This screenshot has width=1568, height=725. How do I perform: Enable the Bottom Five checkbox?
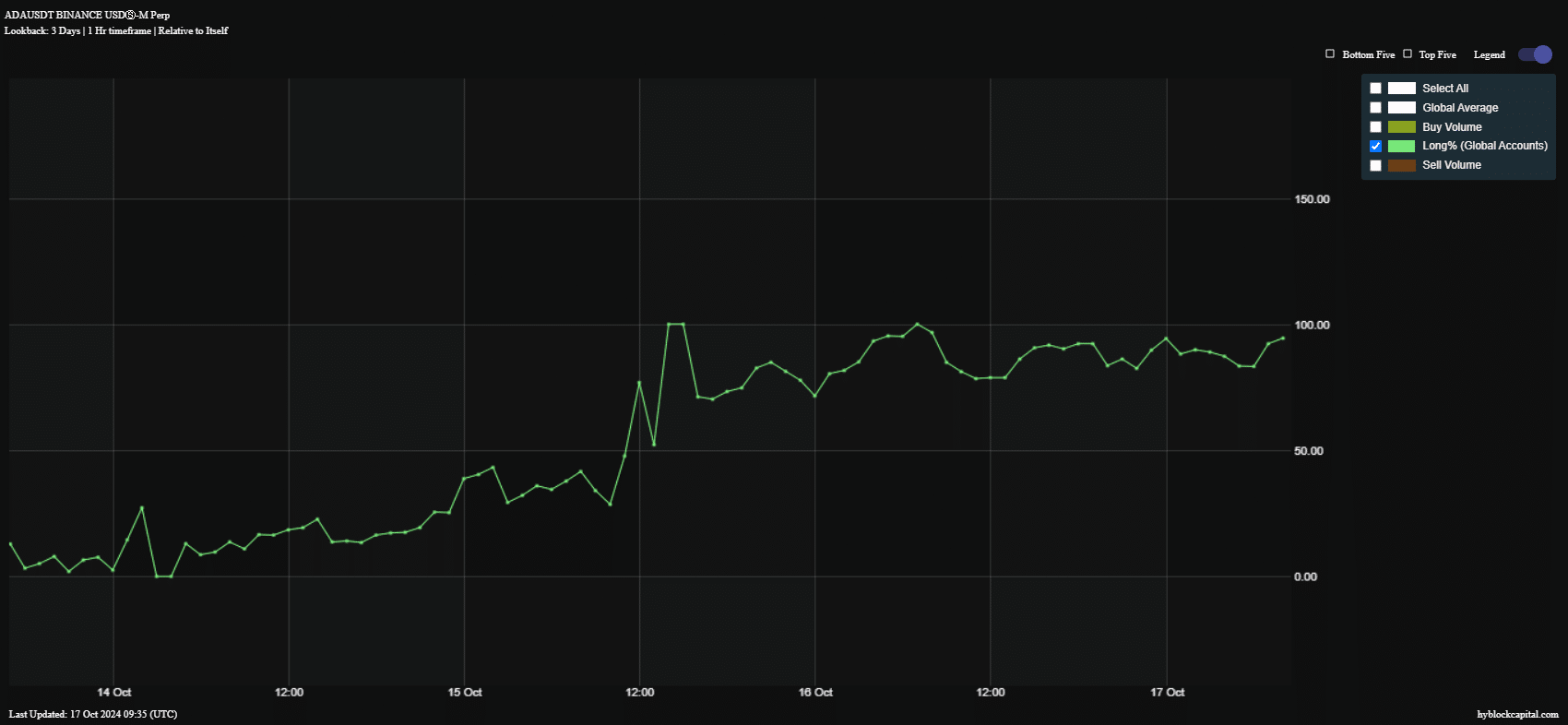[x=1330, y=54]
